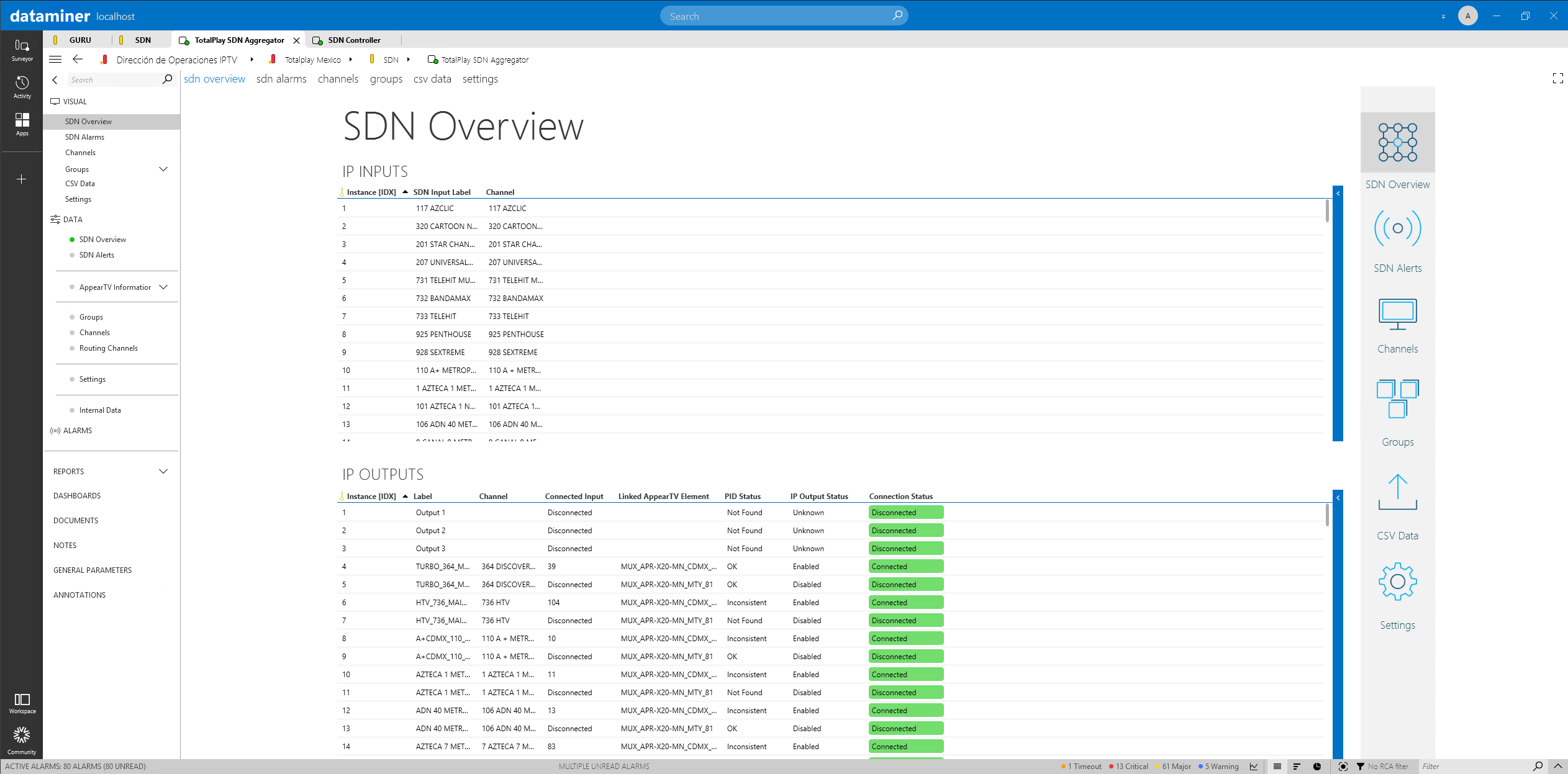1568x774 pixels.
Task: Open the Surveyor sidebar panel
Action: click(x=22, y=50)
